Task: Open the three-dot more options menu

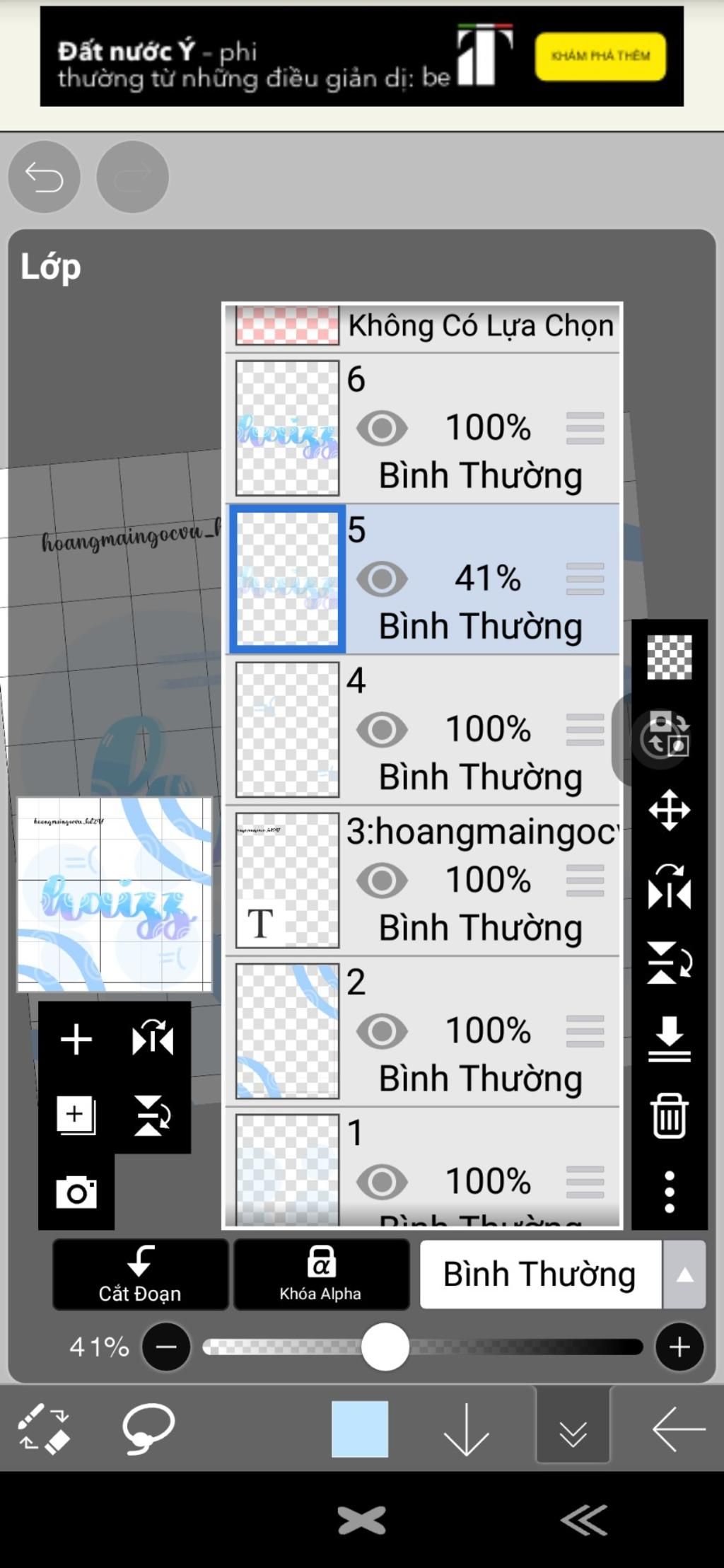Action: point(669,1192)
